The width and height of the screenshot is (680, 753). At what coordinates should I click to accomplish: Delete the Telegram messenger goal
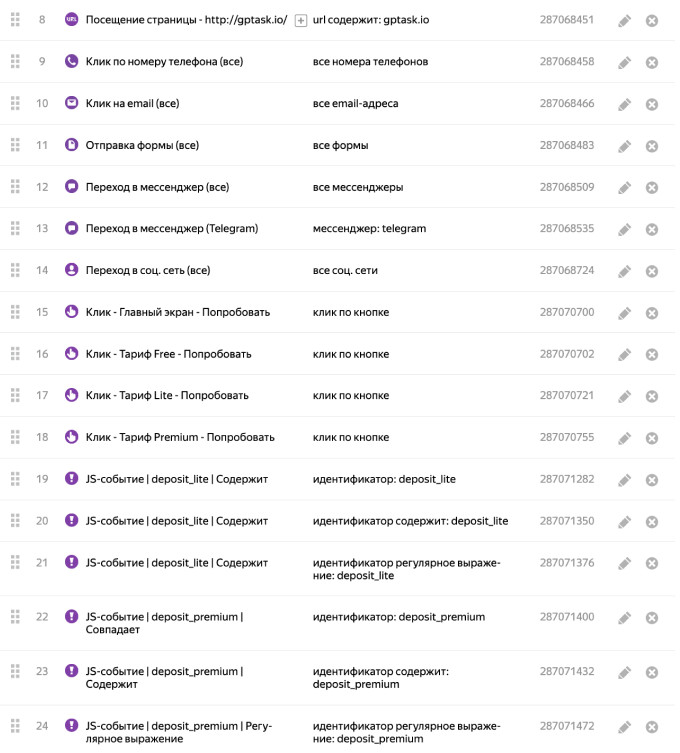652,229
